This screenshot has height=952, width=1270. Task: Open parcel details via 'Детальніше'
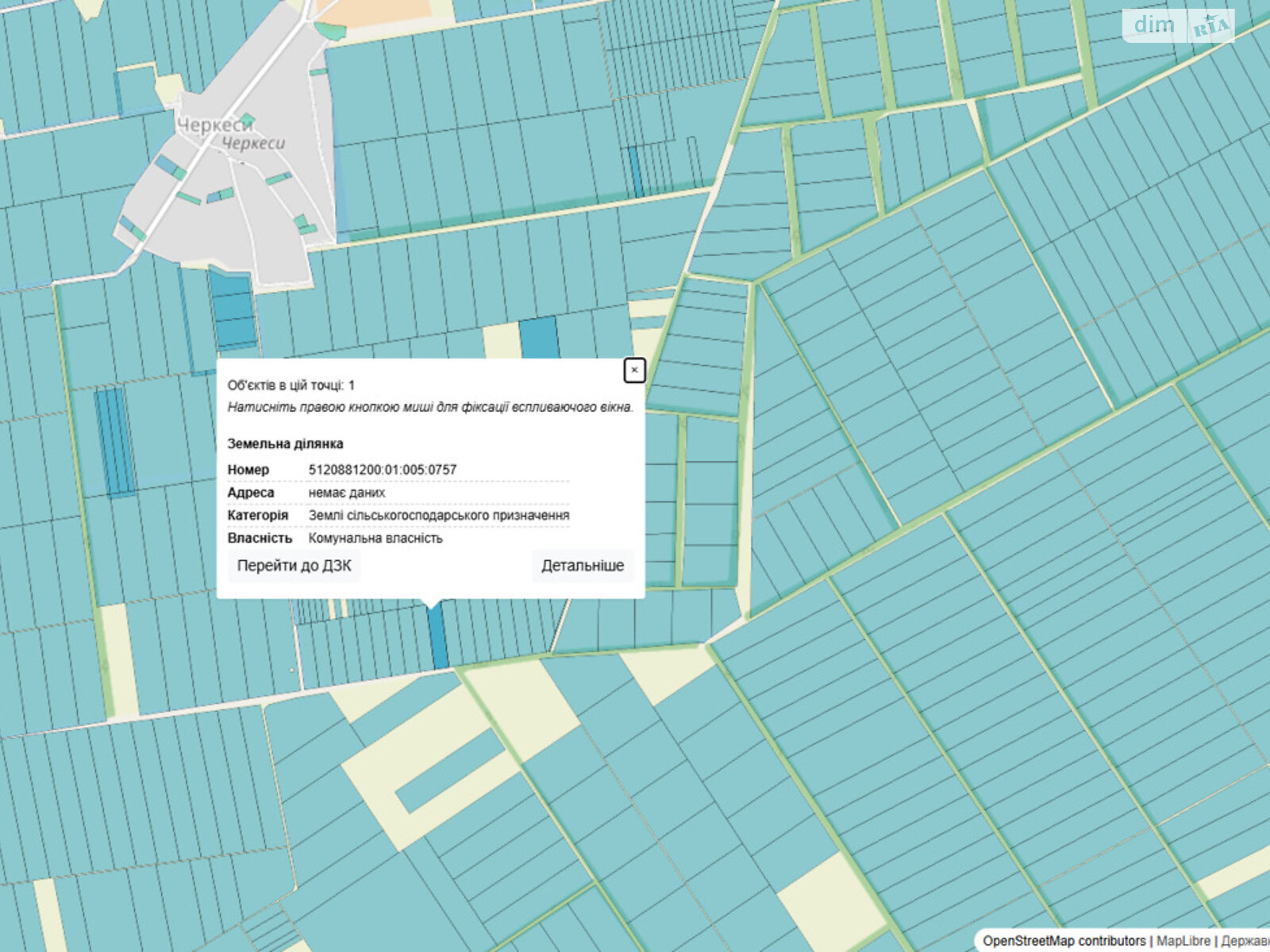pos(583,566)
